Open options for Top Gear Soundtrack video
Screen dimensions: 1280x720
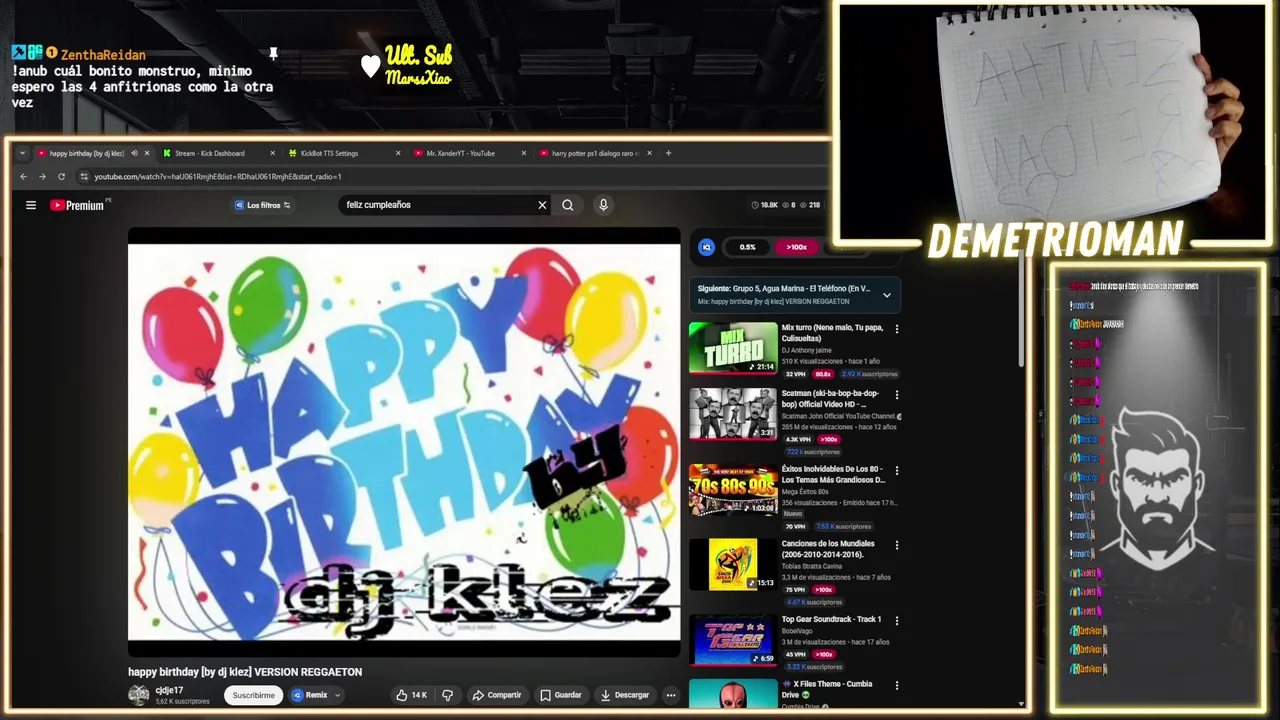897,620
